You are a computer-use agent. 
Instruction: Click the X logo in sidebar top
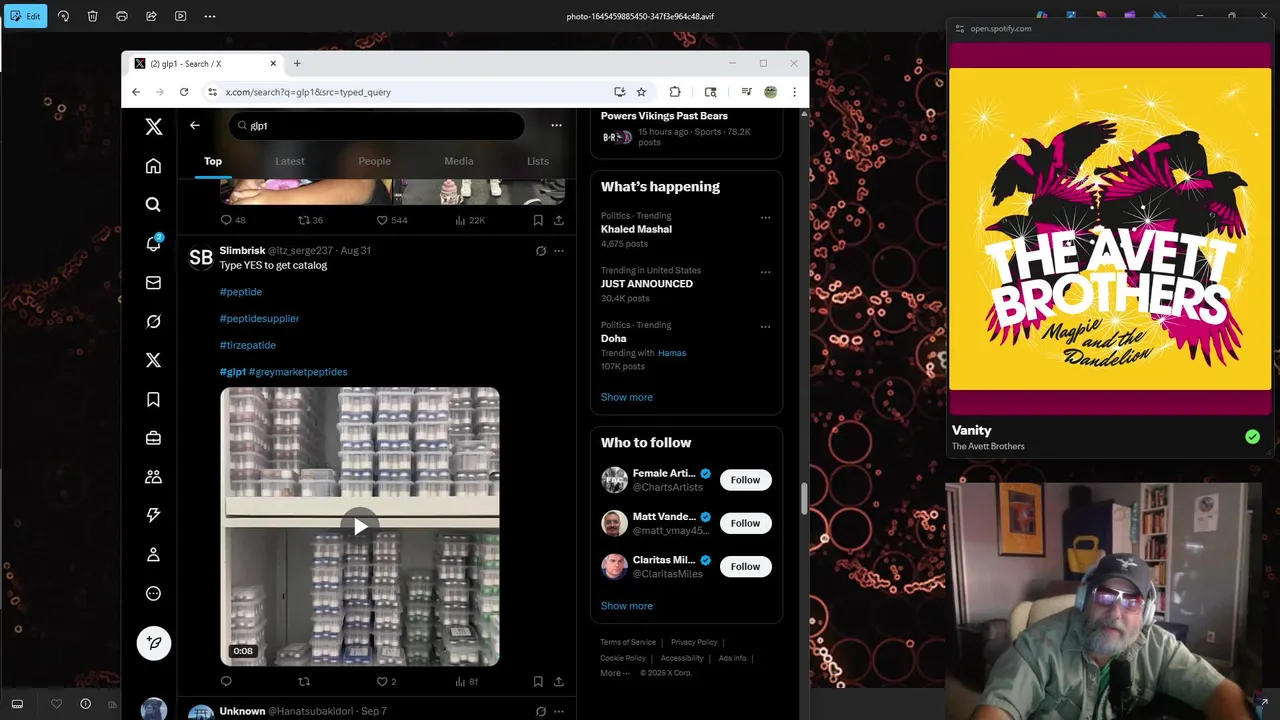click(x=153, y=126)
